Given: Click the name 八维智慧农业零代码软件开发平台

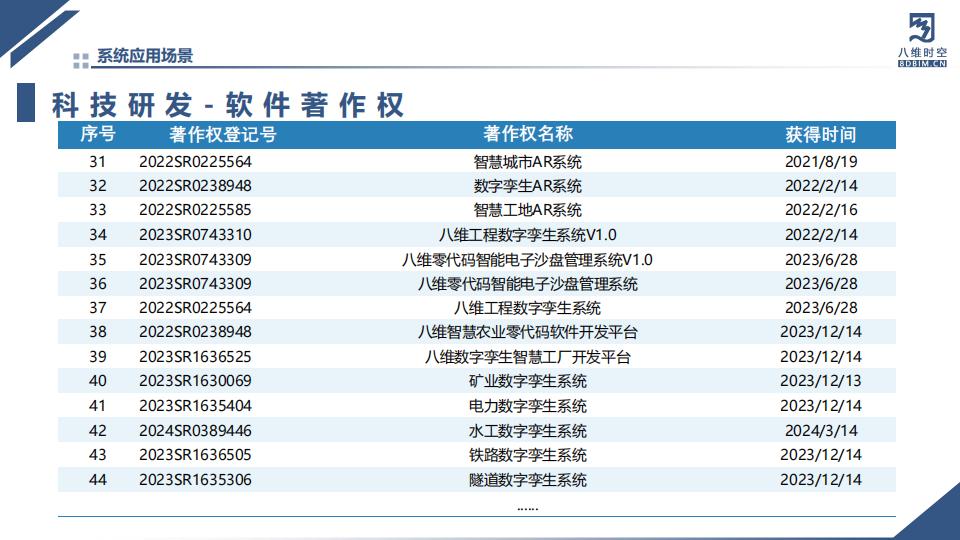Looking at the screenshot, I should pos(528,331).
